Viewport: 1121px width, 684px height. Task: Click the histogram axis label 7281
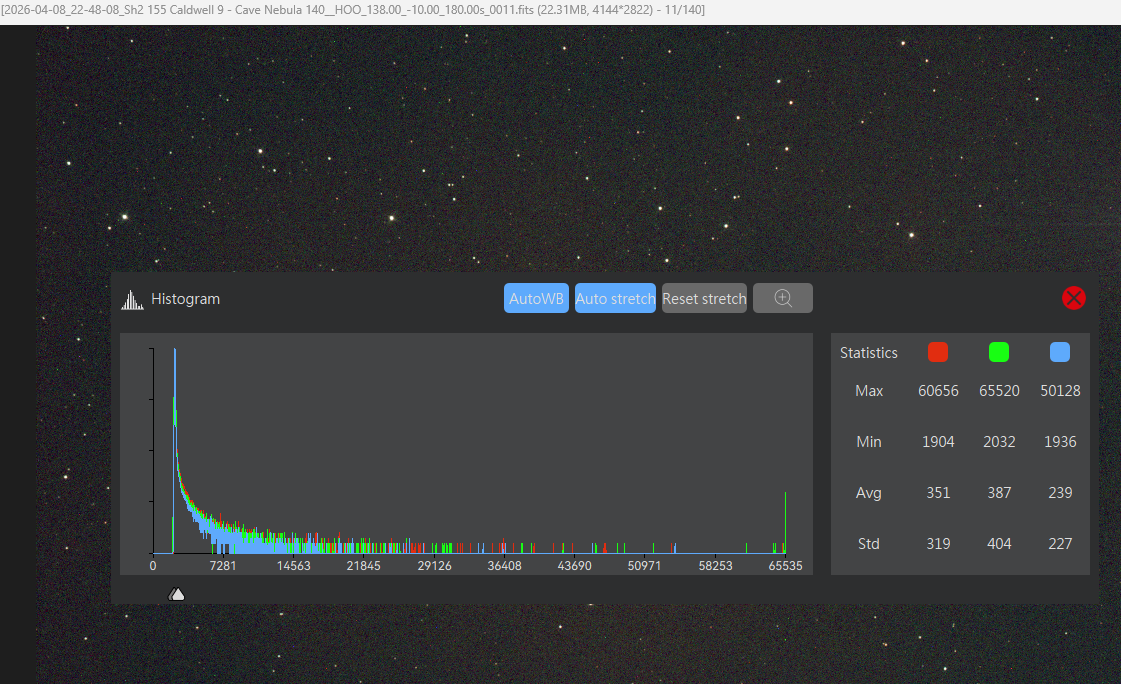coord(223,566)
